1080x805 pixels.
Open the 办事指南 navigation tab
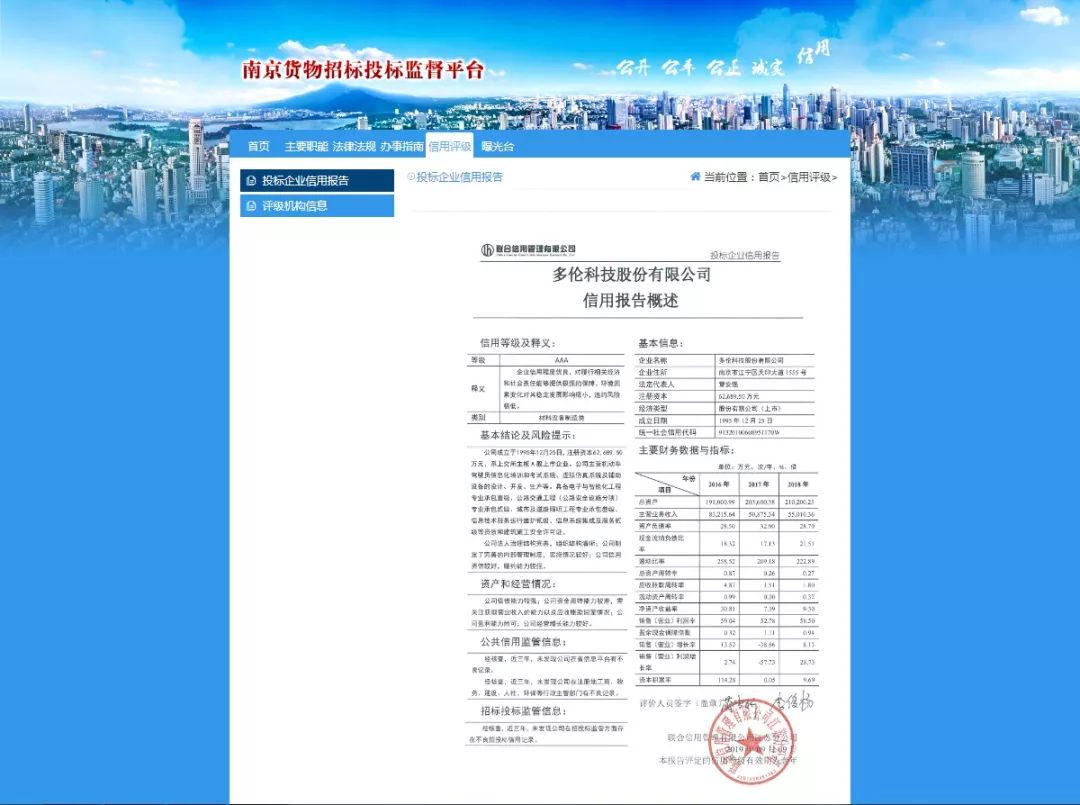pyautogui.click(x=402, y=146)
